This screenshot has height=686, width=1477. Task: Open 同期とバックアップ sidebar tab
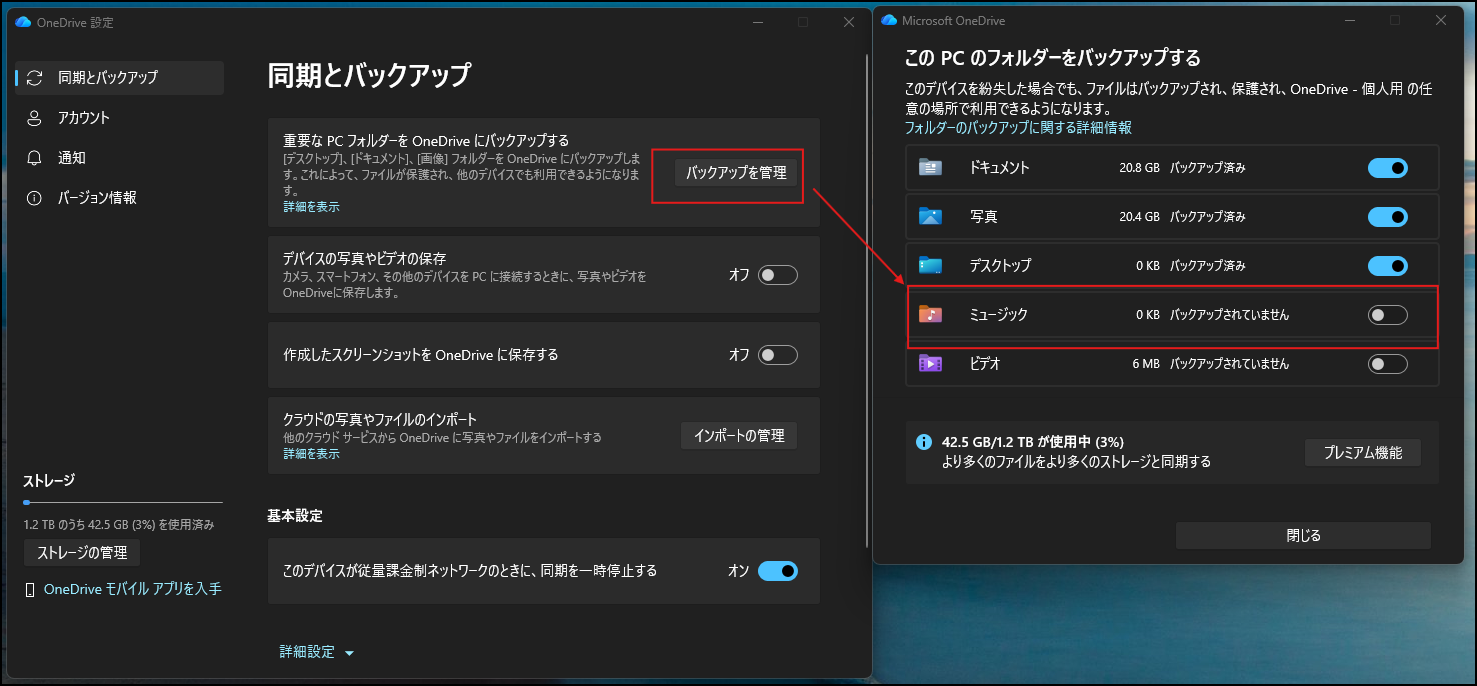click(x=119, y=77)
